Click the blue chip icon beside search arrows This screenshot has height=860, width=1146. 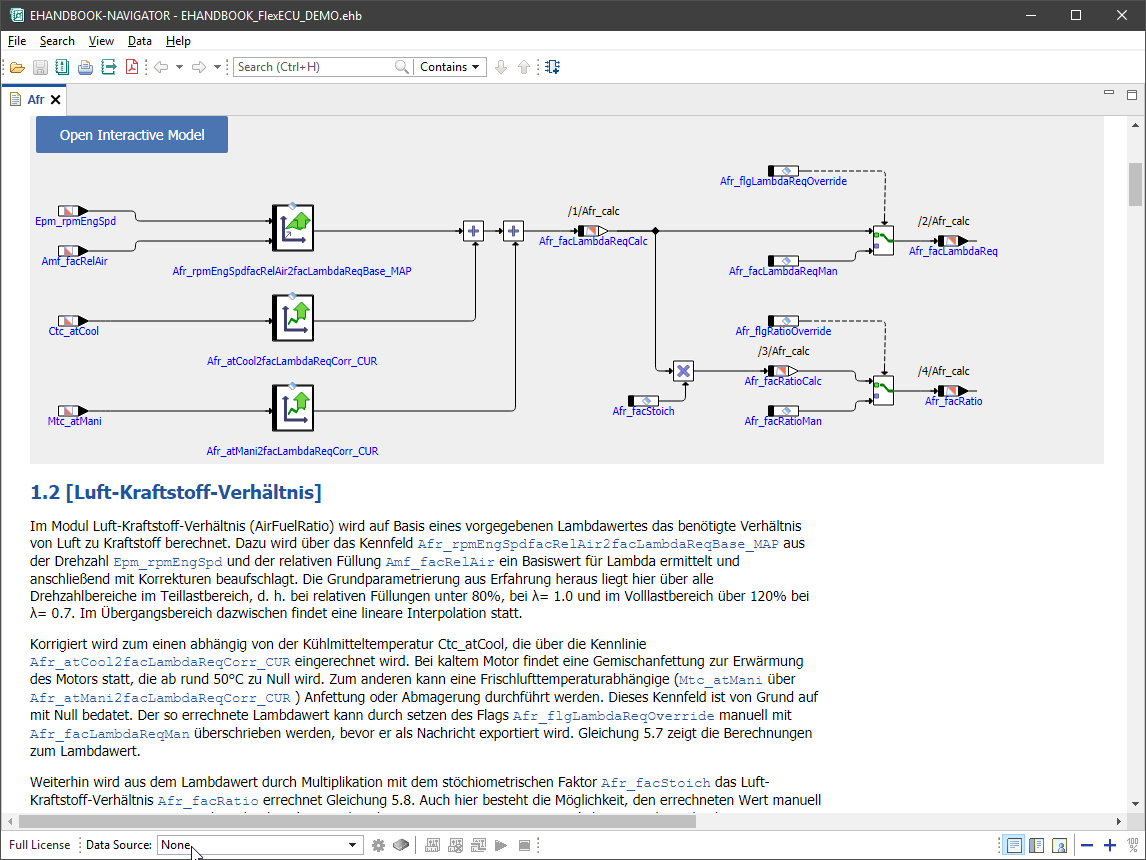pyautogui.click(x=553, y=67)
